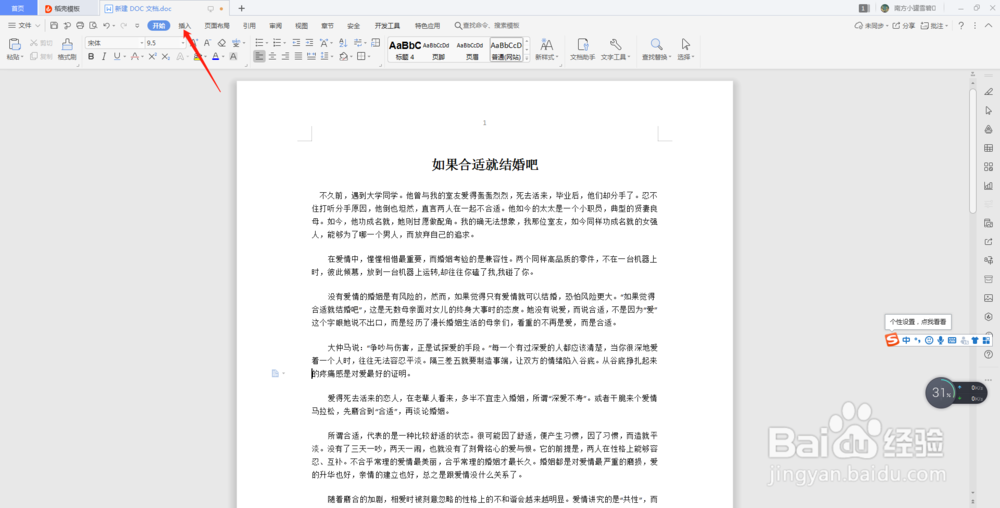This screenshot has height=508, width=1000.
Task: Open the View (视图) tab
Action: coord(301,25)
